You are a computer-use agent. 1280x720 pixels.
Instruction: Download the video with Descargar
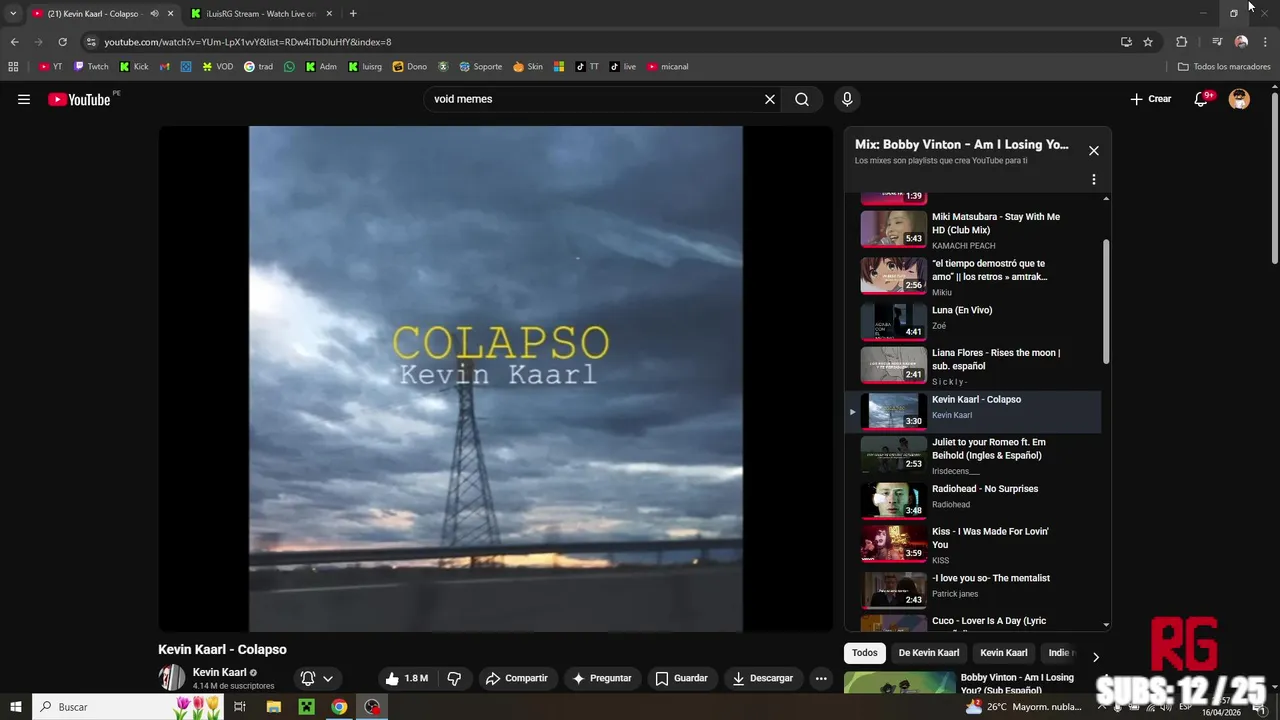[x=762, y=678]
